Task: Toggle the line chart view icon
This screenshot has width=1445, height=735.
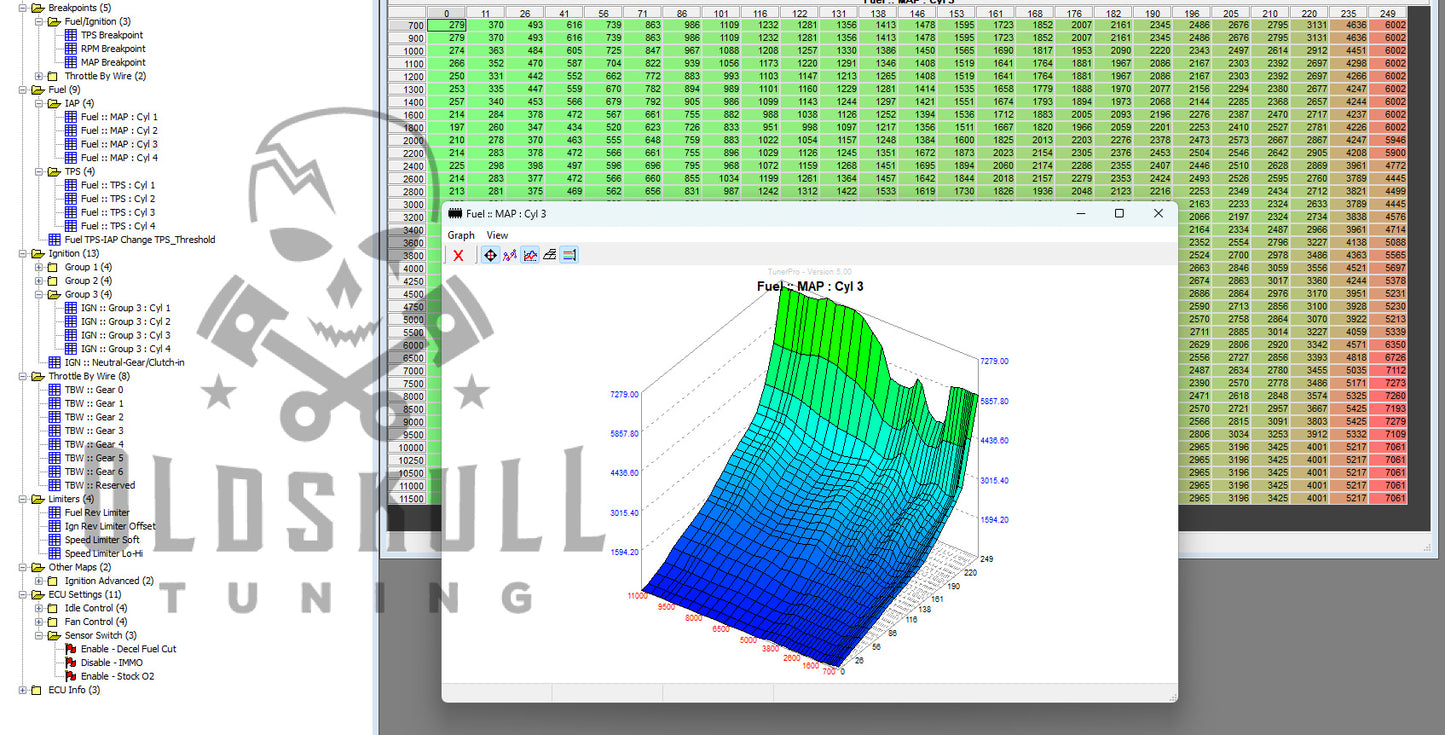Action: [x=530, y=255]
